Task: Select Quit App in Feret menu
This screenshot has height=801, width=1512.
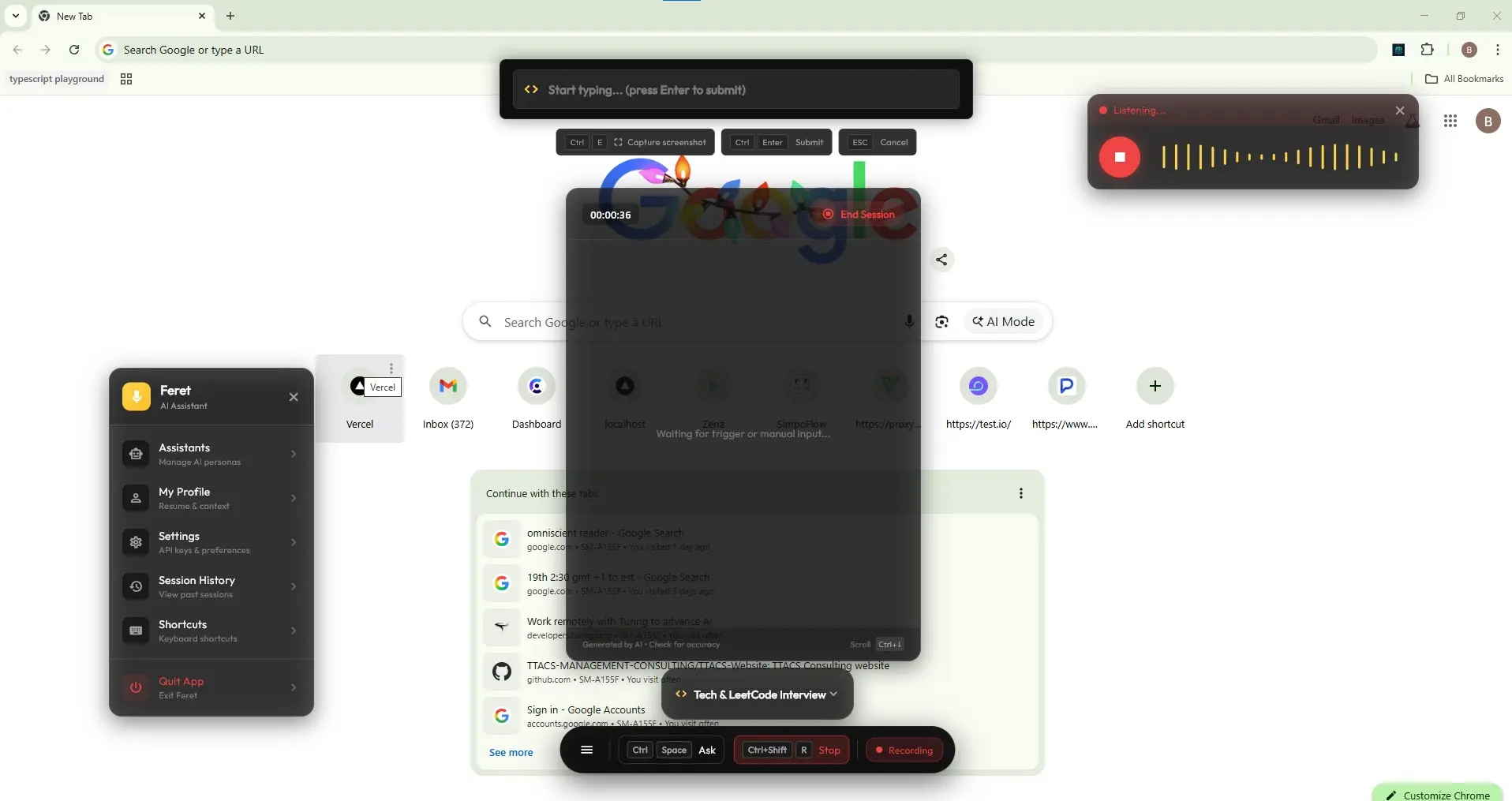Action: pos(211,687)
